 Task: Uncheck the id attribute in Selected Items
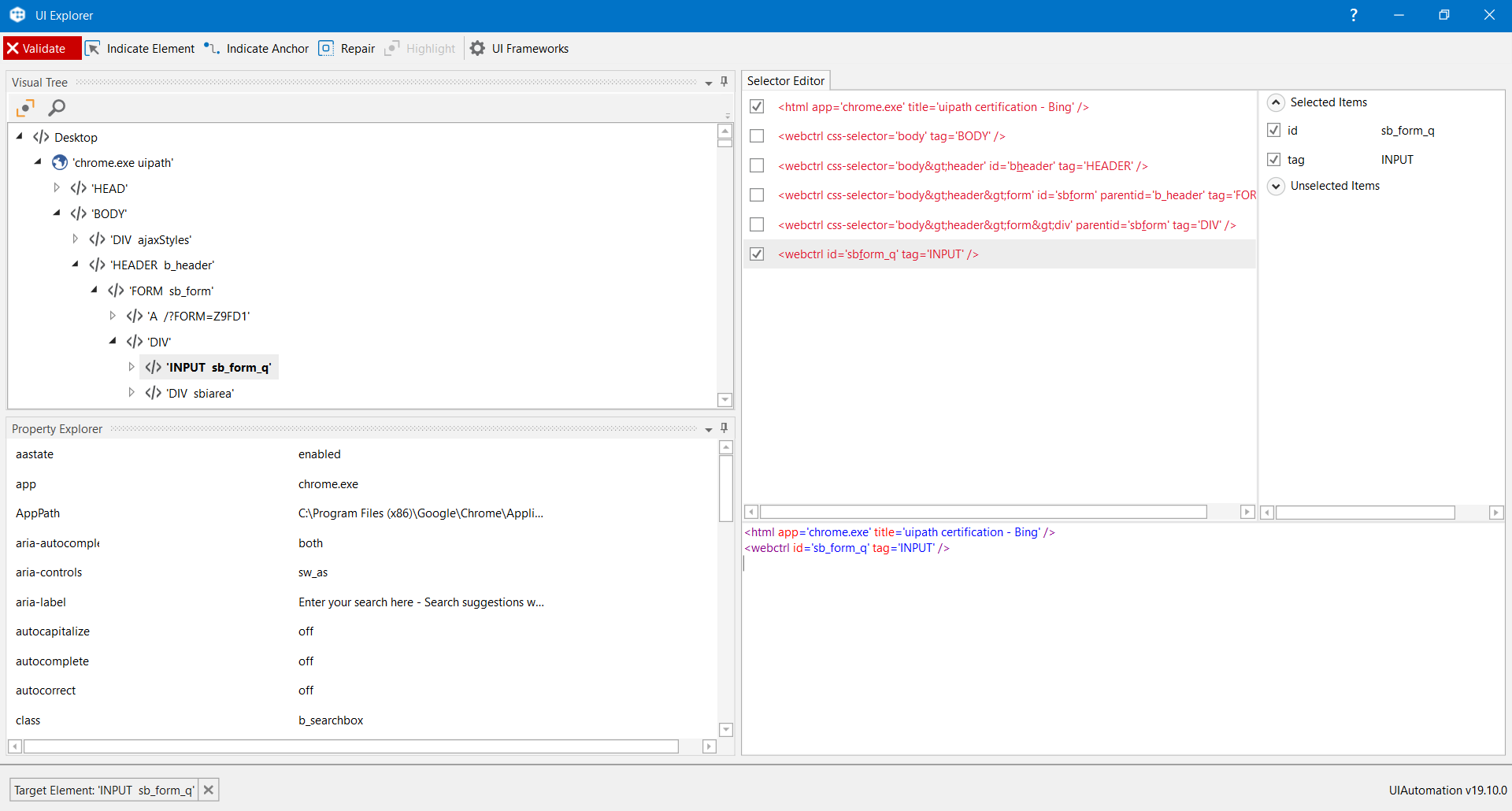point(1273,131)
